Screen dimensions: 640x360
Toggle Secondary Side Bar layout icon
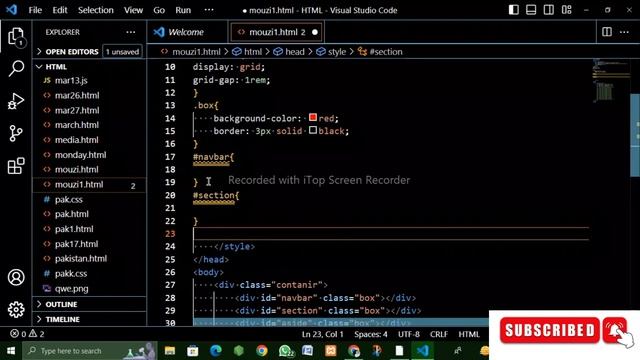point(549,10)
